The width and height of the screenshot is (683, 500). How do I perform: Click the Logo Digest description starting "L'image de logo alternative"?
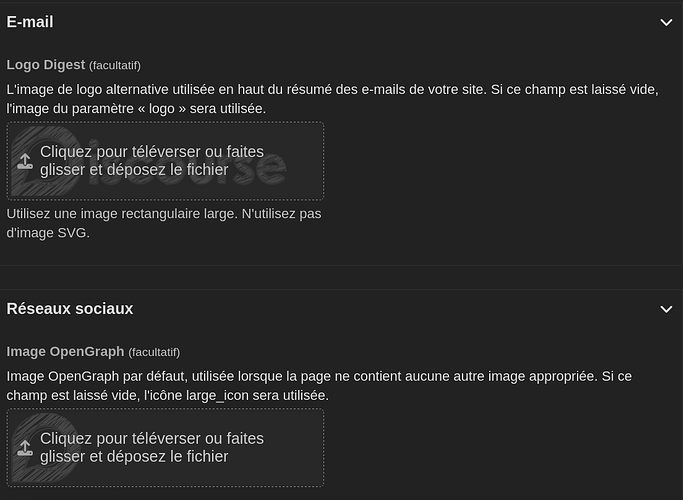tap(200, 89)
